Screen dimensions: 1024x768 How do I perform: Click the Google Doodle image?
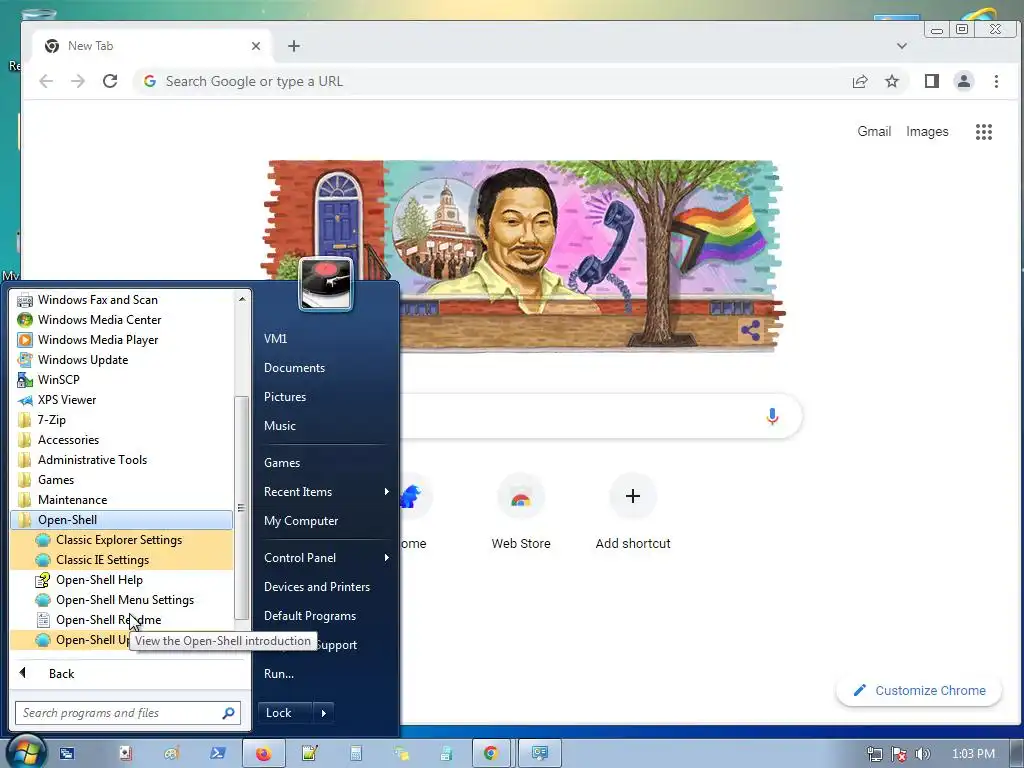tap(522, 256)
